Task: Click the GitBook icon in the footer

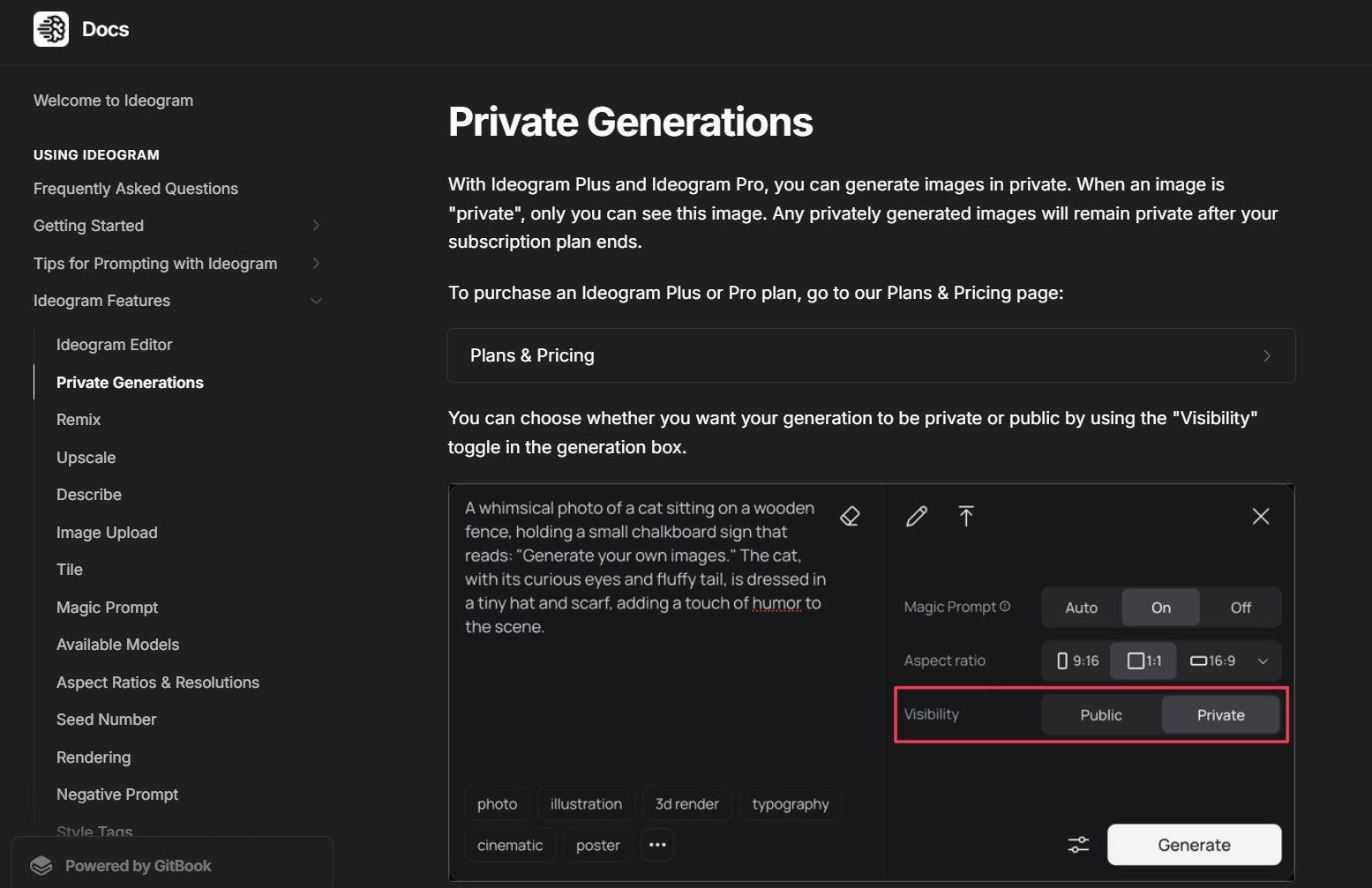Action: [x=42, y=865]
